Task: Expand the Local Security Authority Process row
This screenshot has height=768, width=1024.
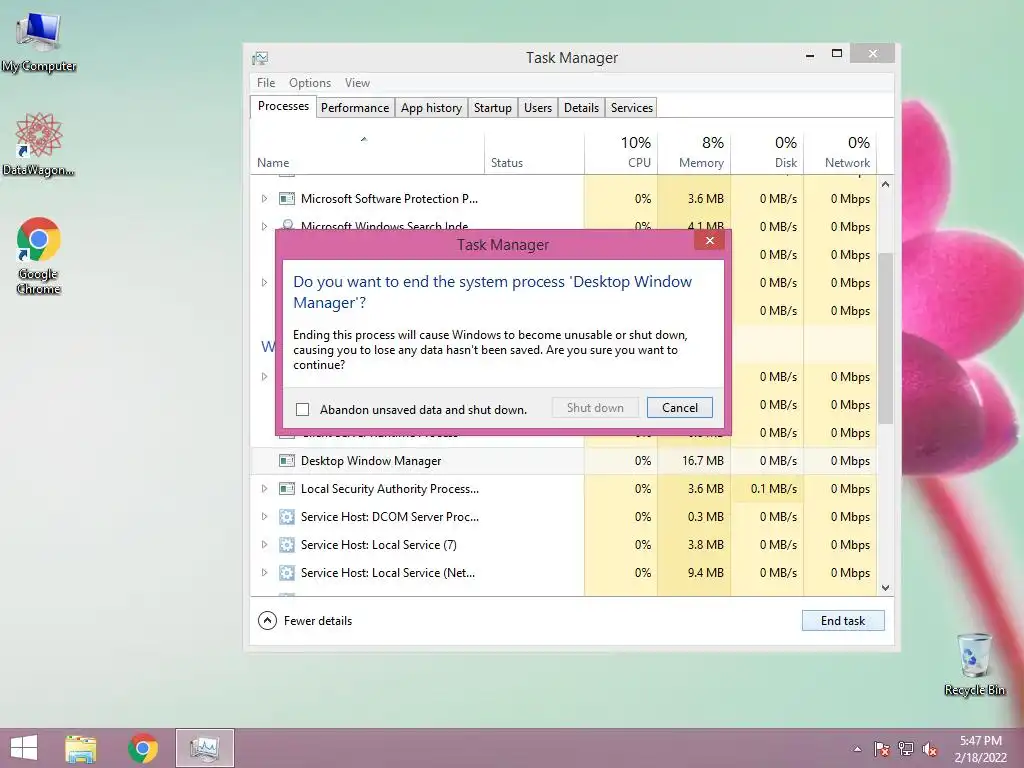Action: [264, 488]
